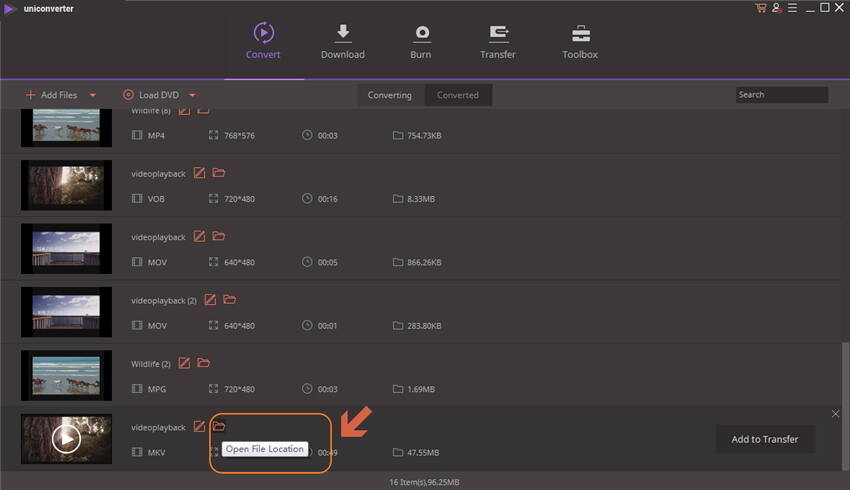Click the 283.80KB file size
This screenshot has width=850, height=490.
click(x=424, y=326)
